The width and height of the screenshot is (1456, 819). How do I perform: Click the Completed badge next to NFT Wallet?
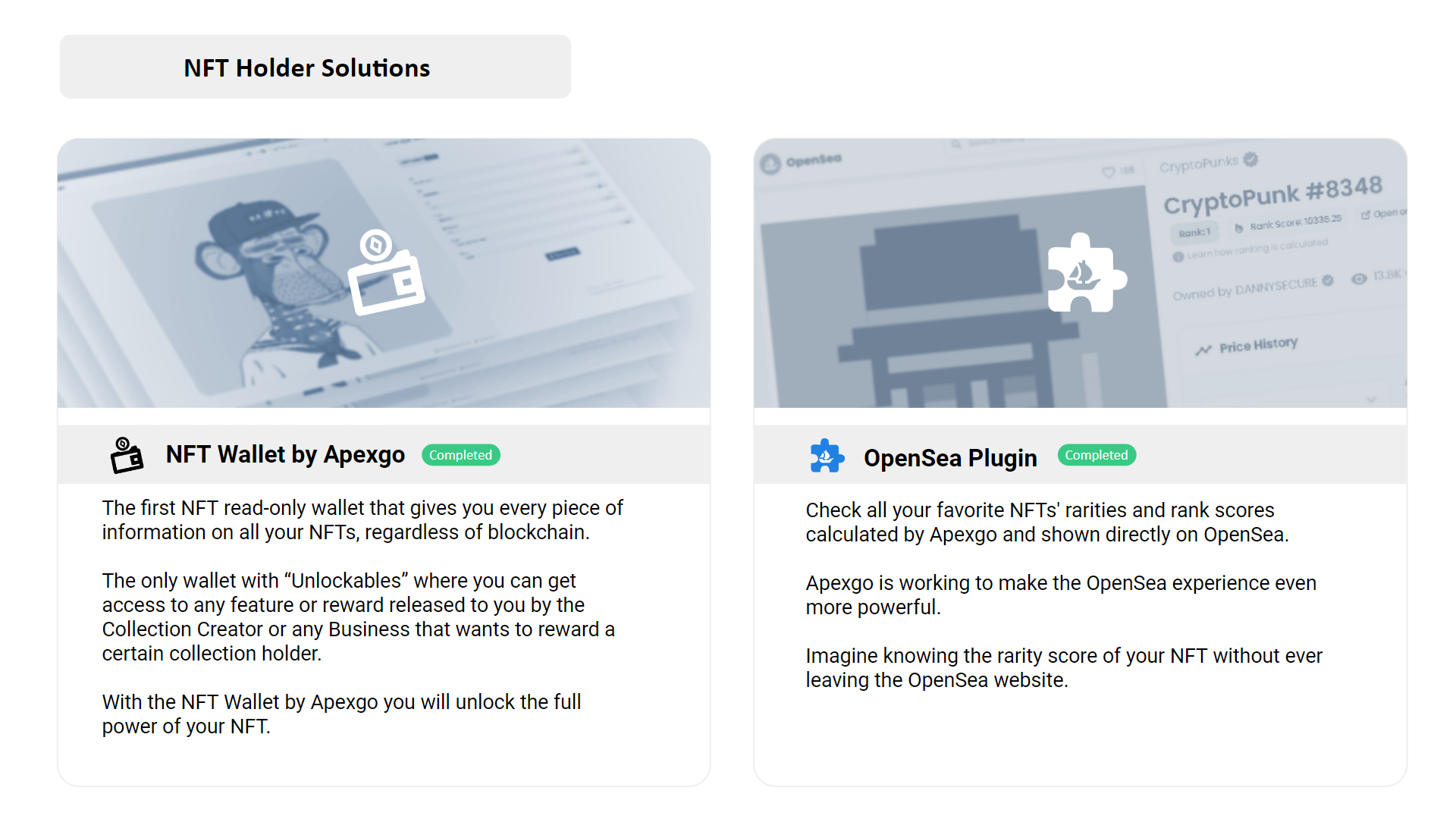461,455
